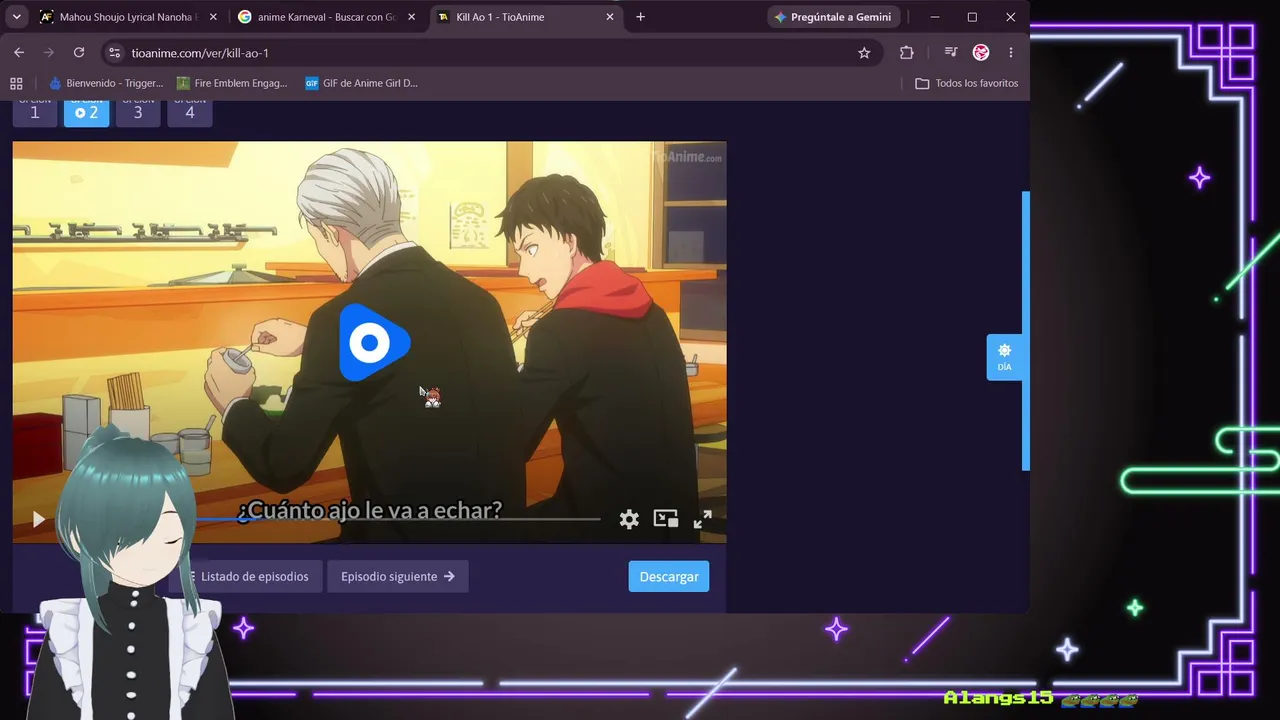Close the Mahou Shoujo Lyrical Nanoha tab
Image resolution: width=1280 pixels, height=720 pixels.
coord(213,17)
